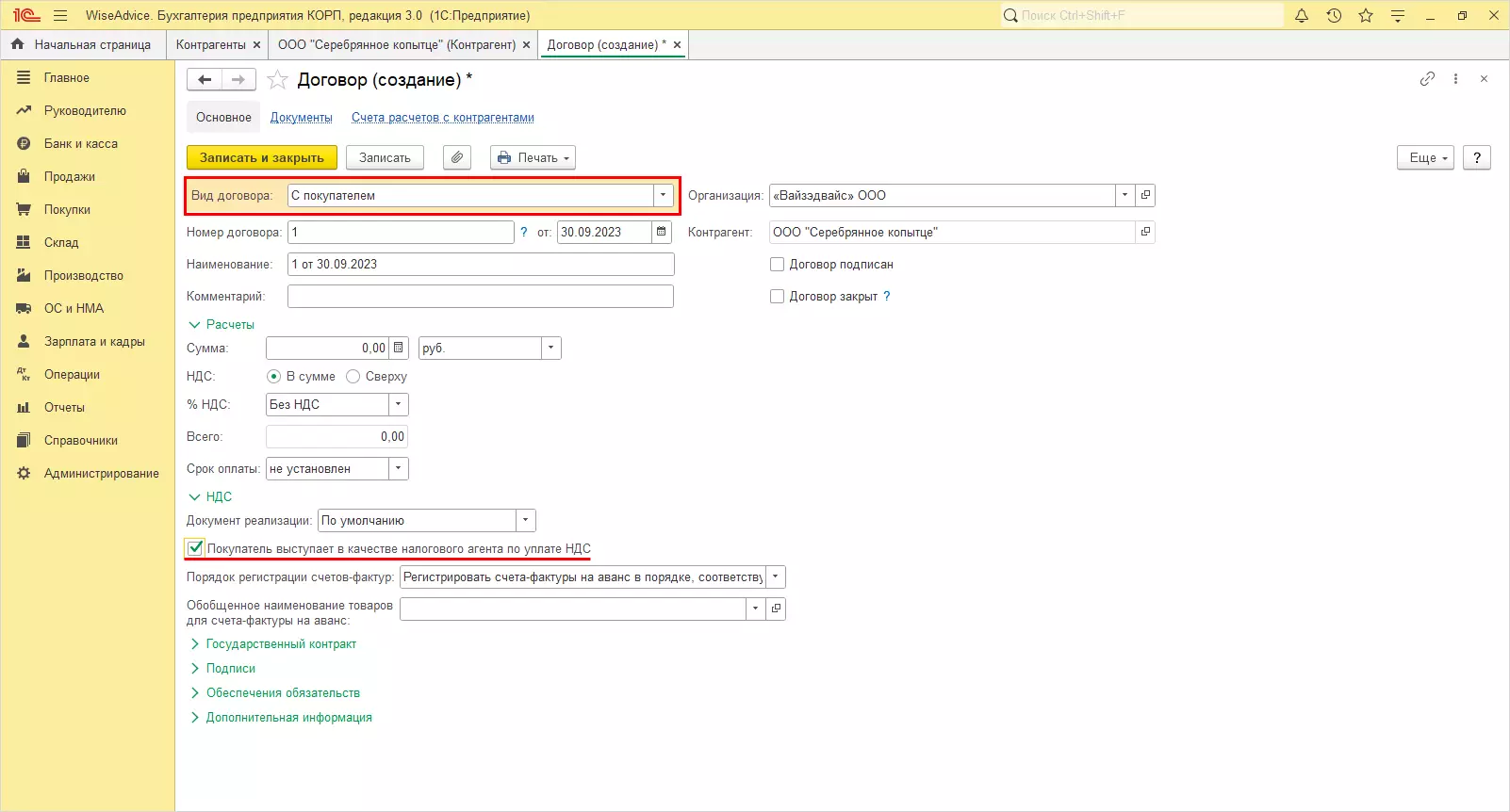Viewport: 1510px width, 812px height.
Task: Open Обобщенное наименование товаров dropdown arrow
Action: [x=755, y=609]
